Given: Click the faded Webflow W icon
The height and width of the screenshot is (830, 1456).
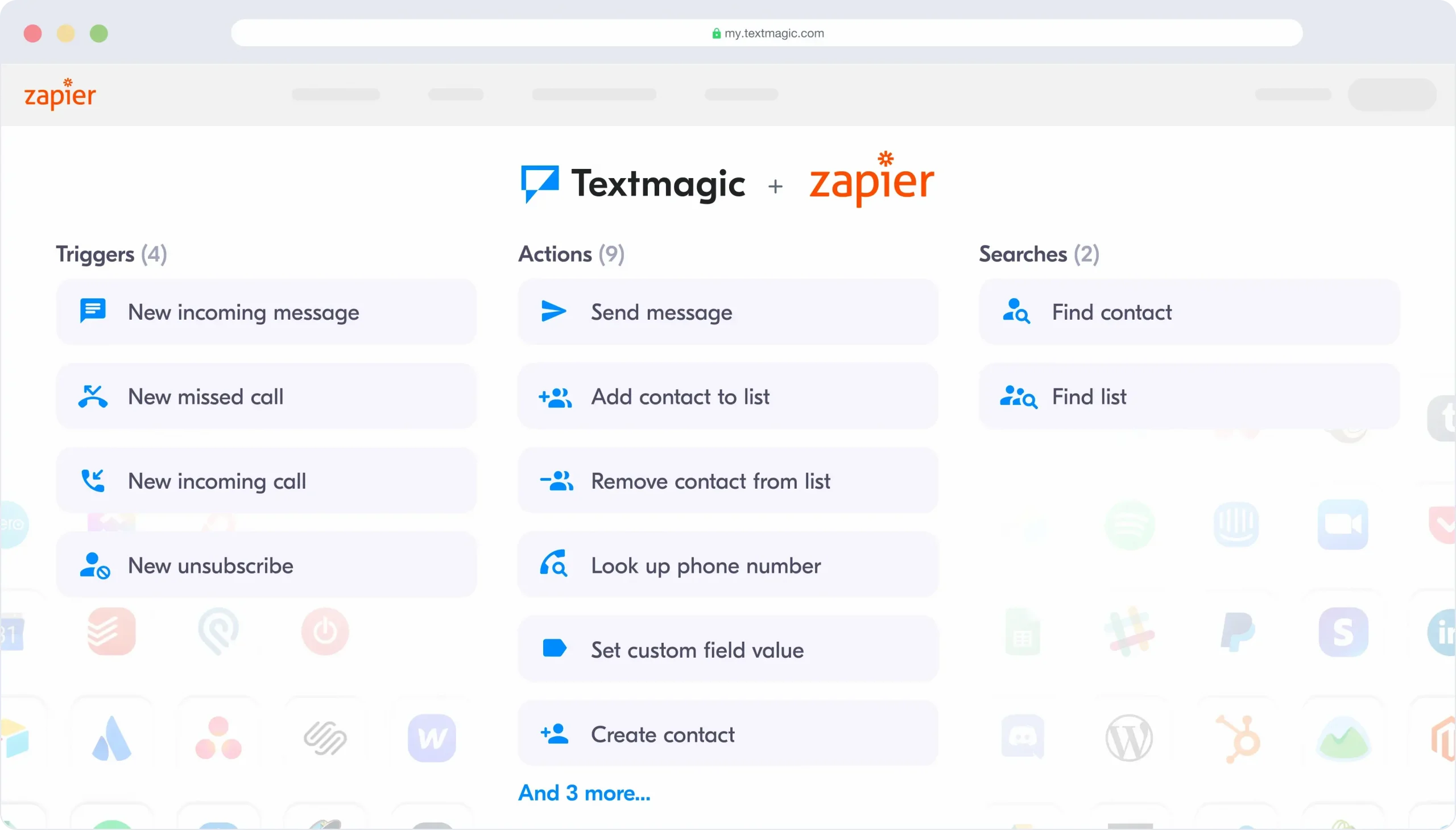Looking at the screenshot, I should (431, 738).
